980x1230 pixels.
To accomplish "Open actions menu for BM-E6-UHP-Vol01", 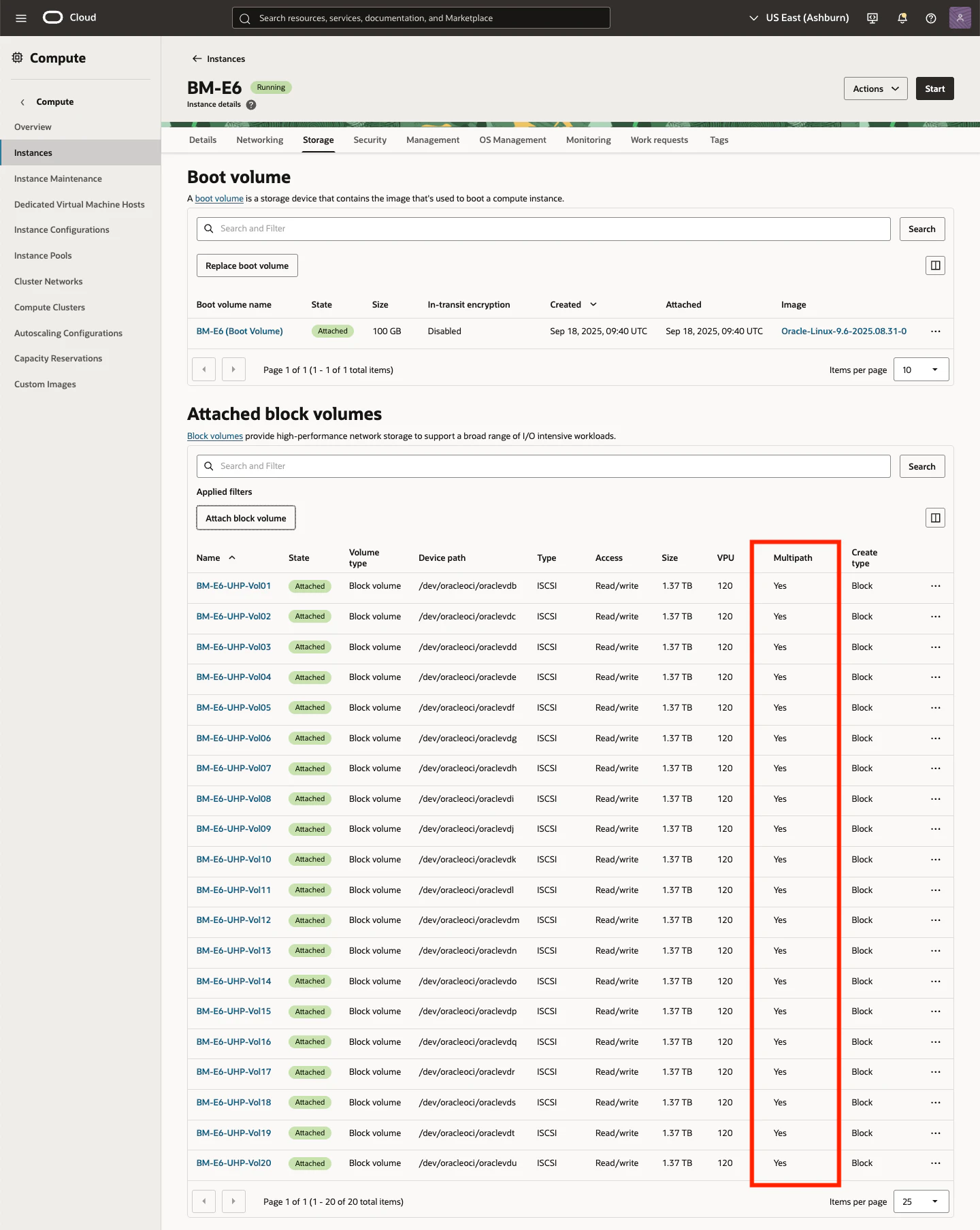I will point(936,586).
